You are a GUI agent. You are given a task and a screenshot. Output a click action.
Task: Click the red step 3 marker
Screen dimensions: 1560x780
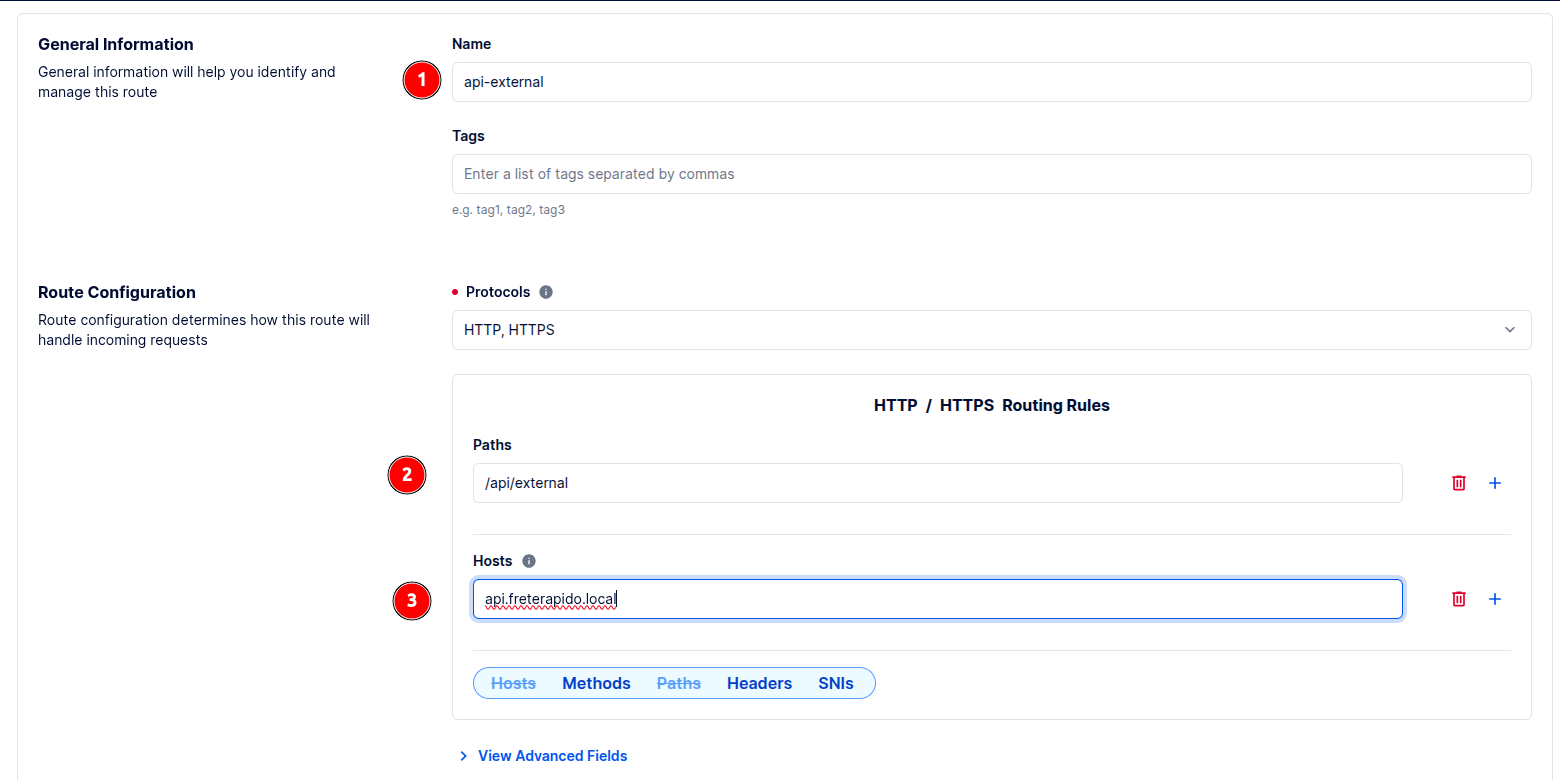[411, 601]
